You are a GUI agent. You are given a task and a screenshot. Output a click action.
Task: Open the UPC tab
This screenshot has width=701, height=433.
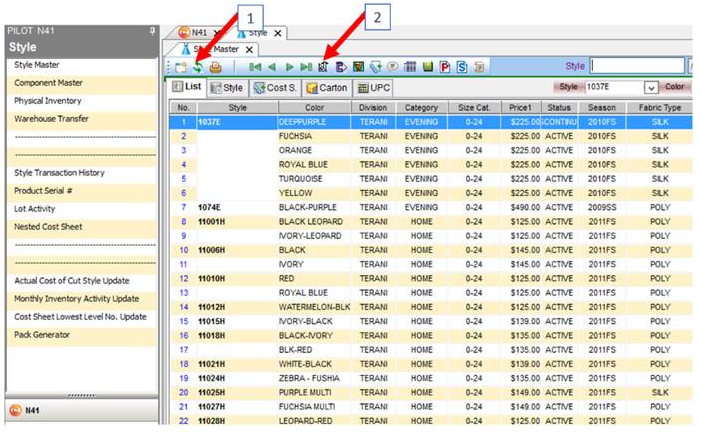pos(374,88)
